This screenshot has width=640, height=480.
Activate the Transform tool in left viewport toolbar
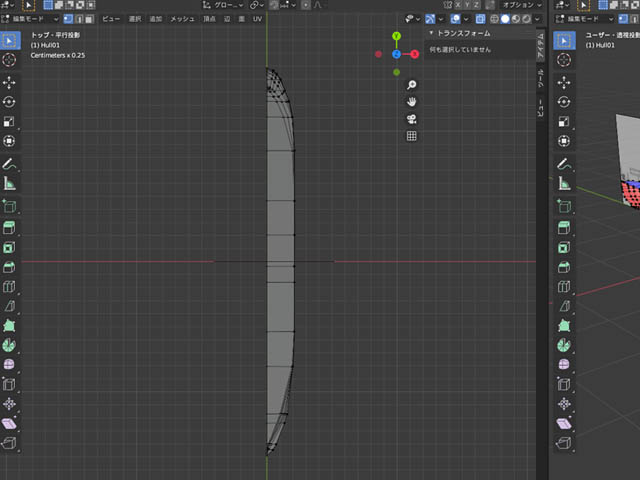9,141
